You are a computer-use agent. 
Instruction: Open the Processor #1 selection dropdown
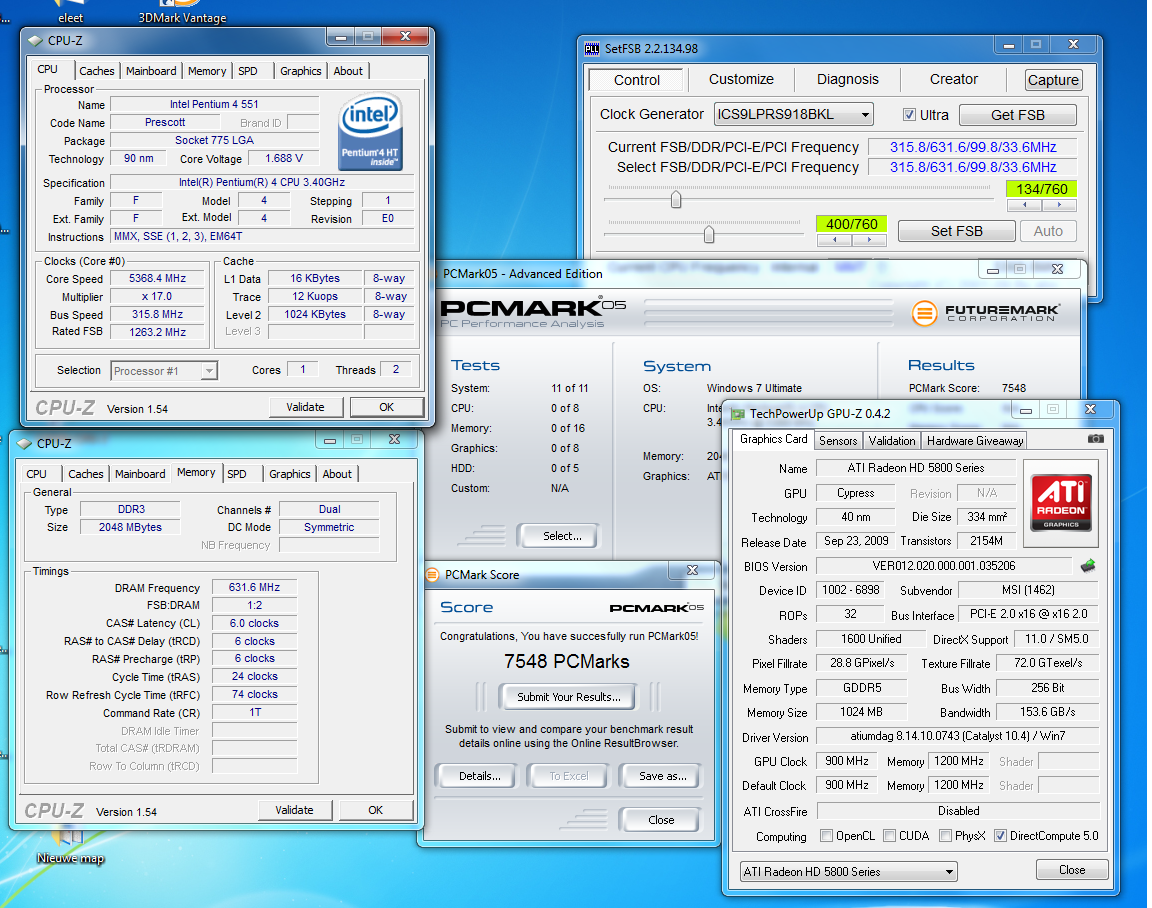[x=164, y=371]
